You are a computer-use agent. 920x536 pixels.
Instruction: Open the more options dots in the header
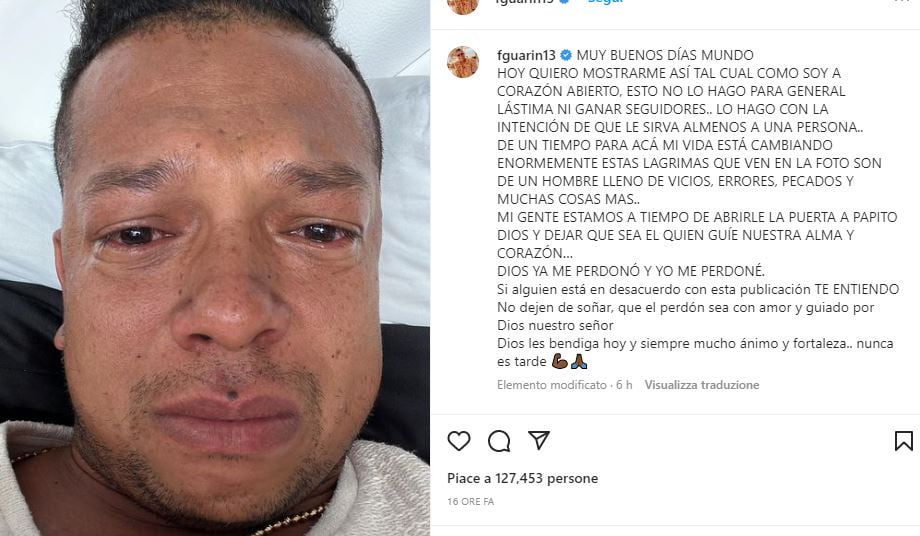tap(901, 2)
